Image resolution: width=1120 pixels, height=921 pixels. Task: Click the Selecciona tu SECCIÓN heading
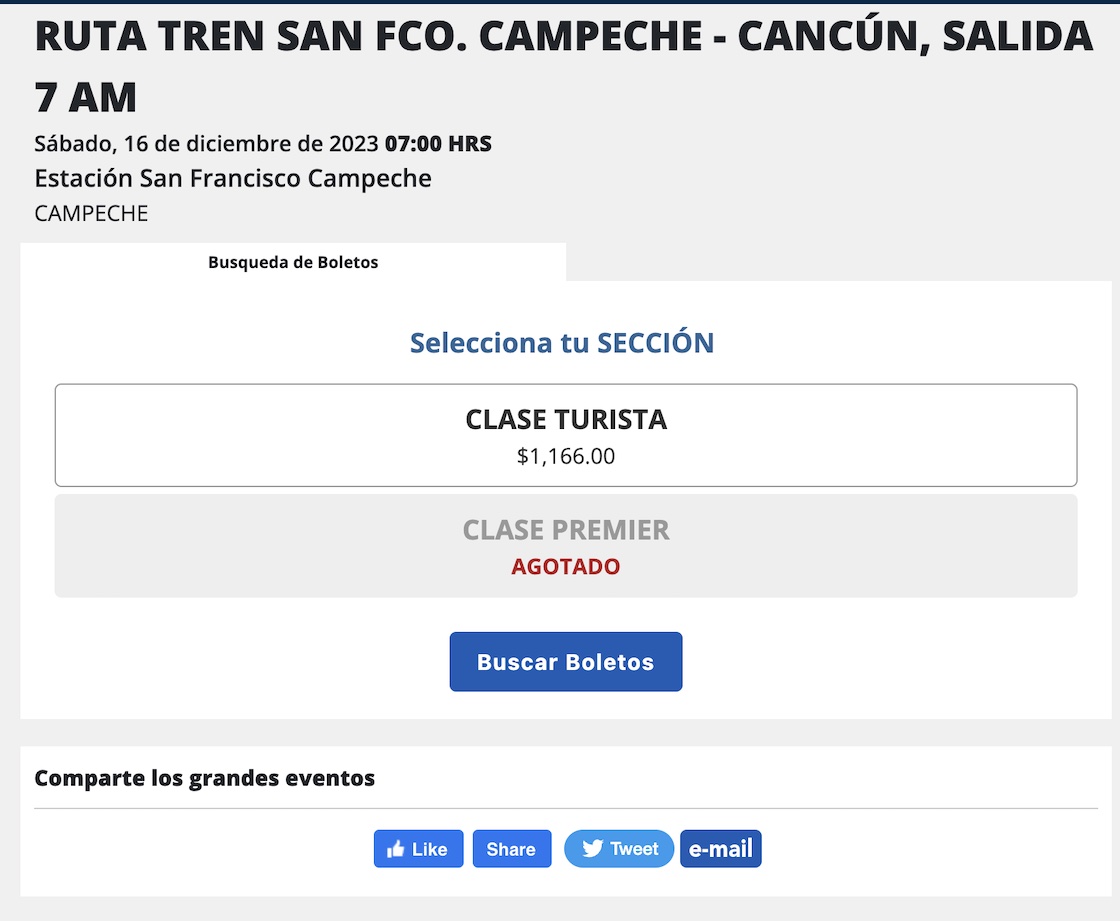tap(562, 343)
